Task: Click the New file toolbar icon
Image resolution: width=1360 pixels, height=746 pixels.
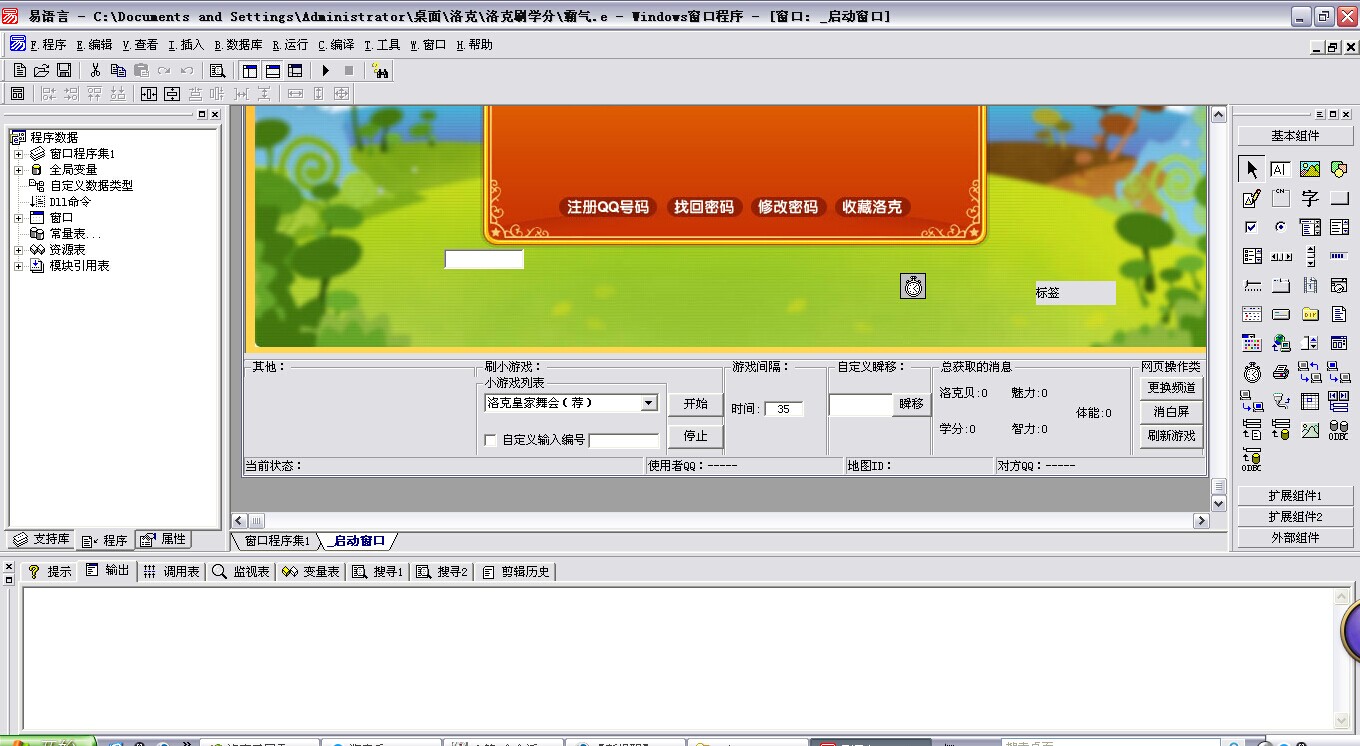Action: coord(19,70)
